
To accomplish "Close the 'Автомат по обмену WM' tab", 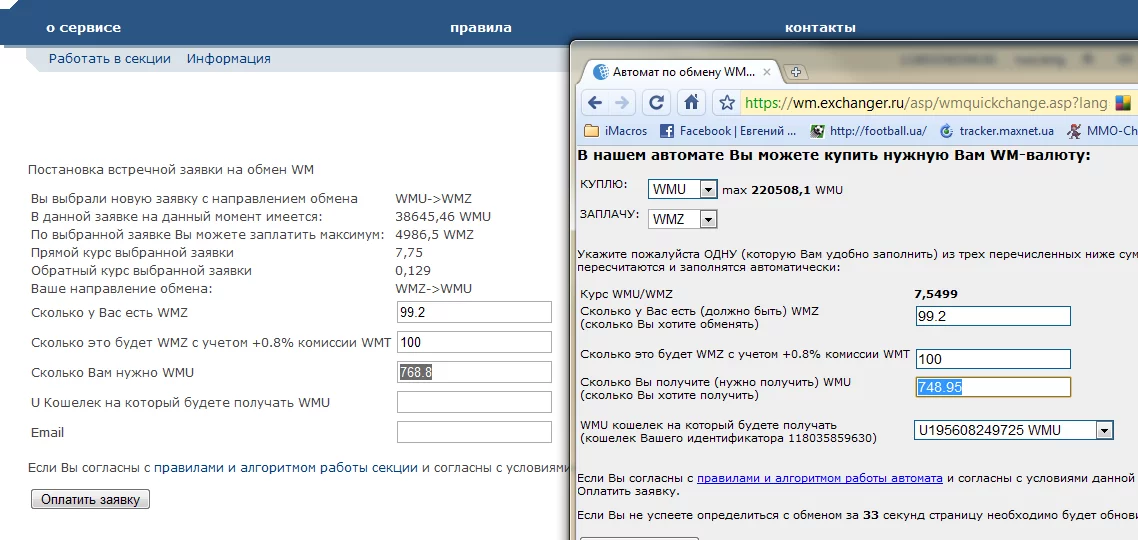I will [767, 73].
